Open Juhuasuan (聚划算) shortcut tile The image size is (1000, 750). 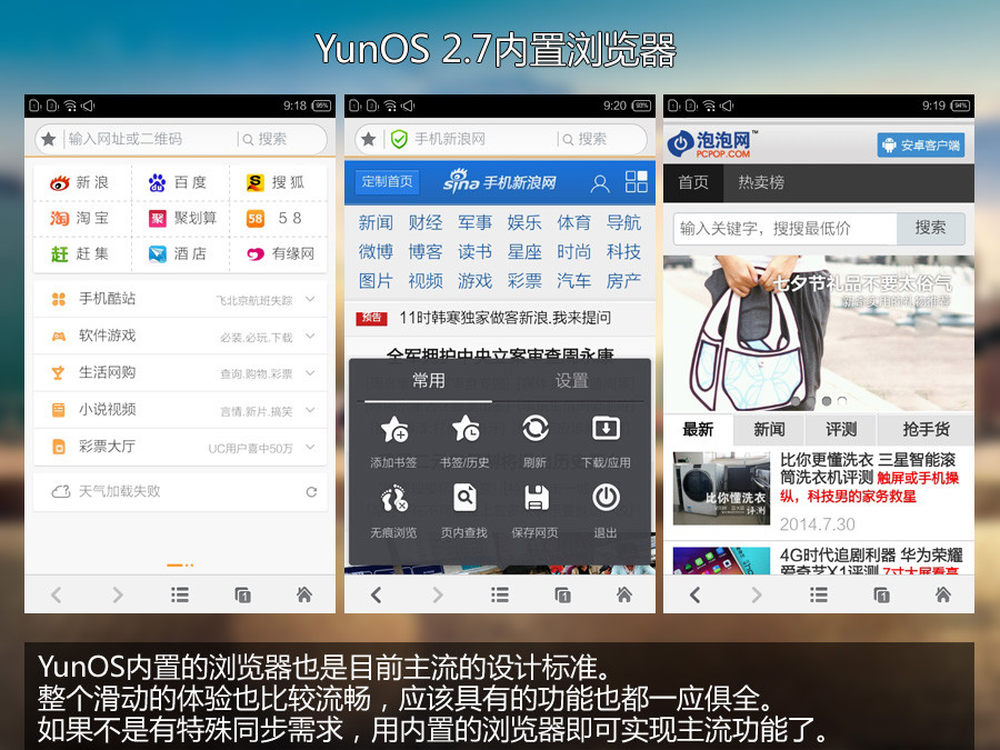point(182,219)
